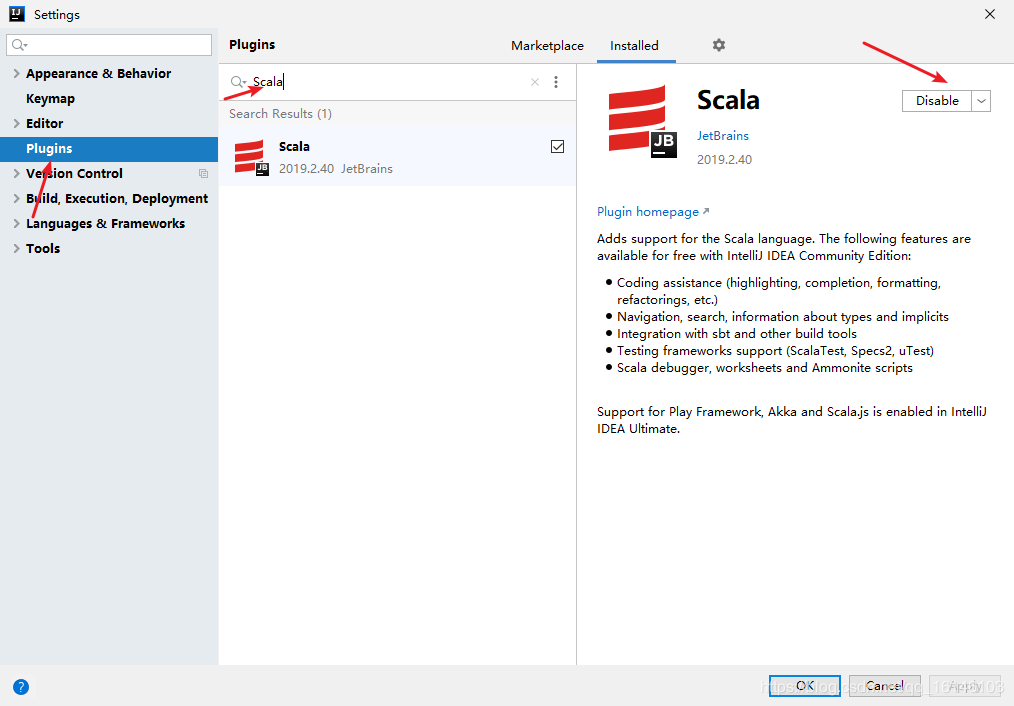1014x706 pixels.
Task: Select the Installed tab
Action: point(634,46)
